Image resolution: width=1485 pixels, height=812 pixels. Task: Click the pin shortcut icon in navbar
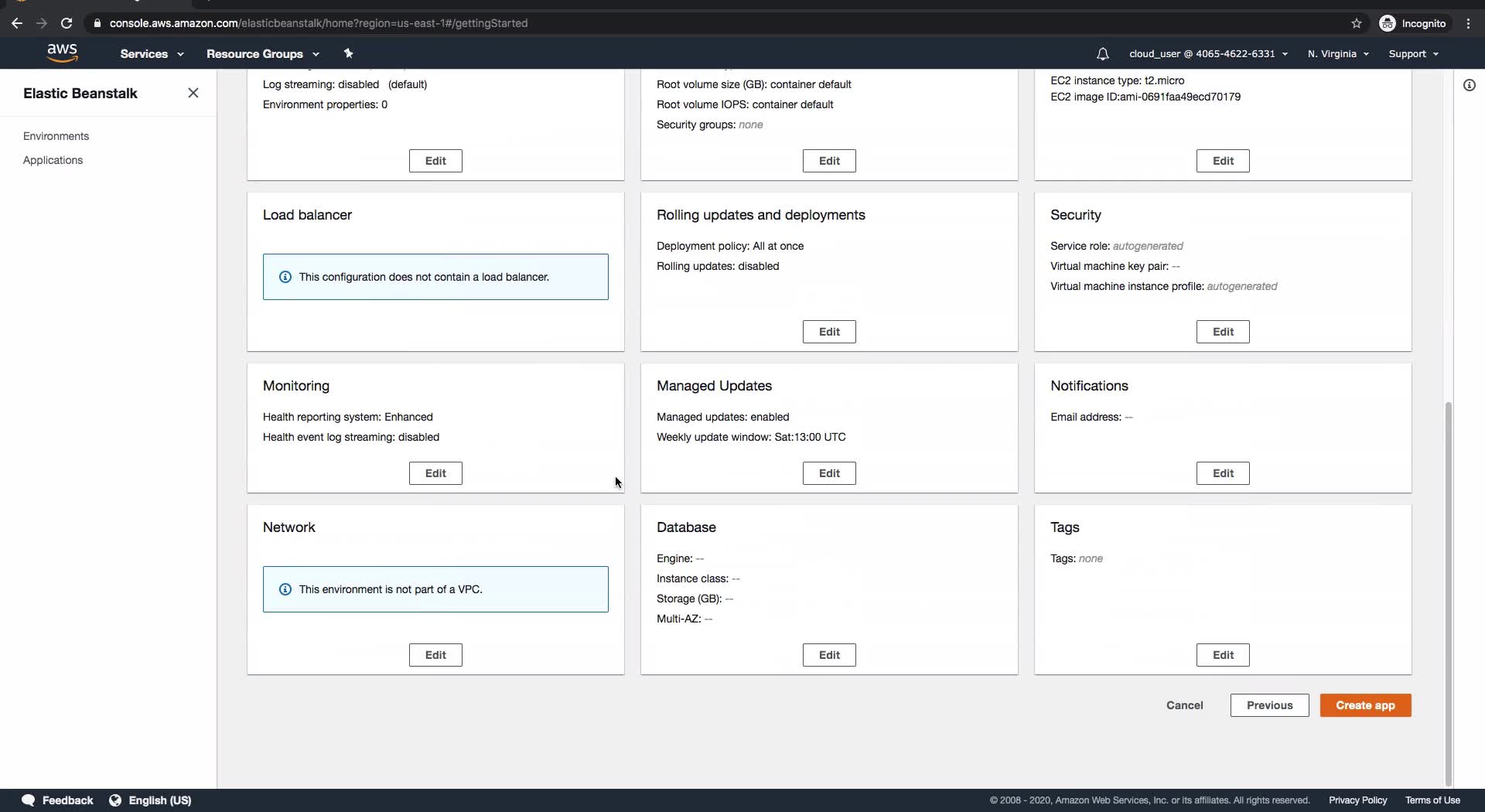tap(348, 53)
